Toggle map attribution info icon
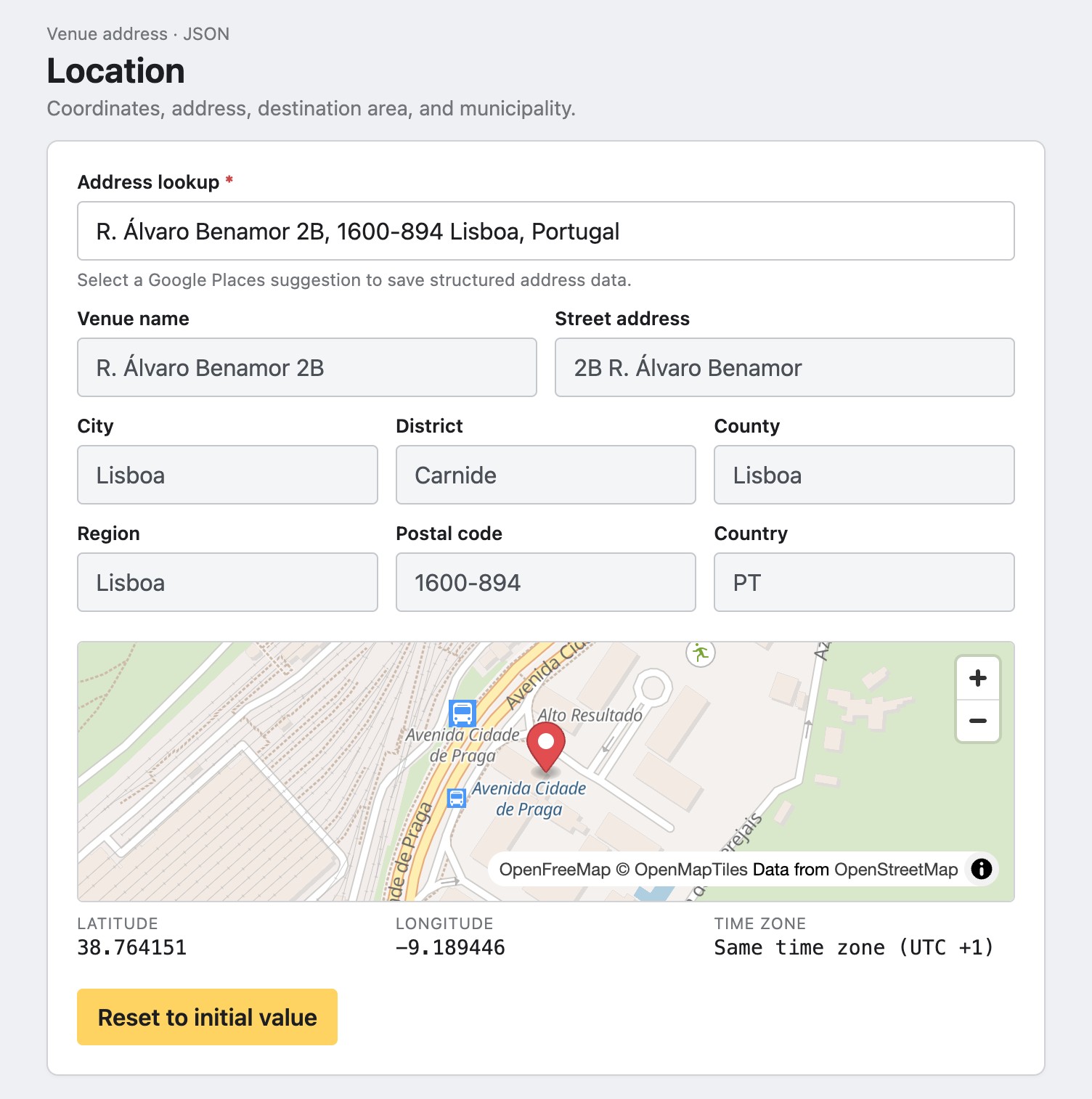 pos(981,869)
